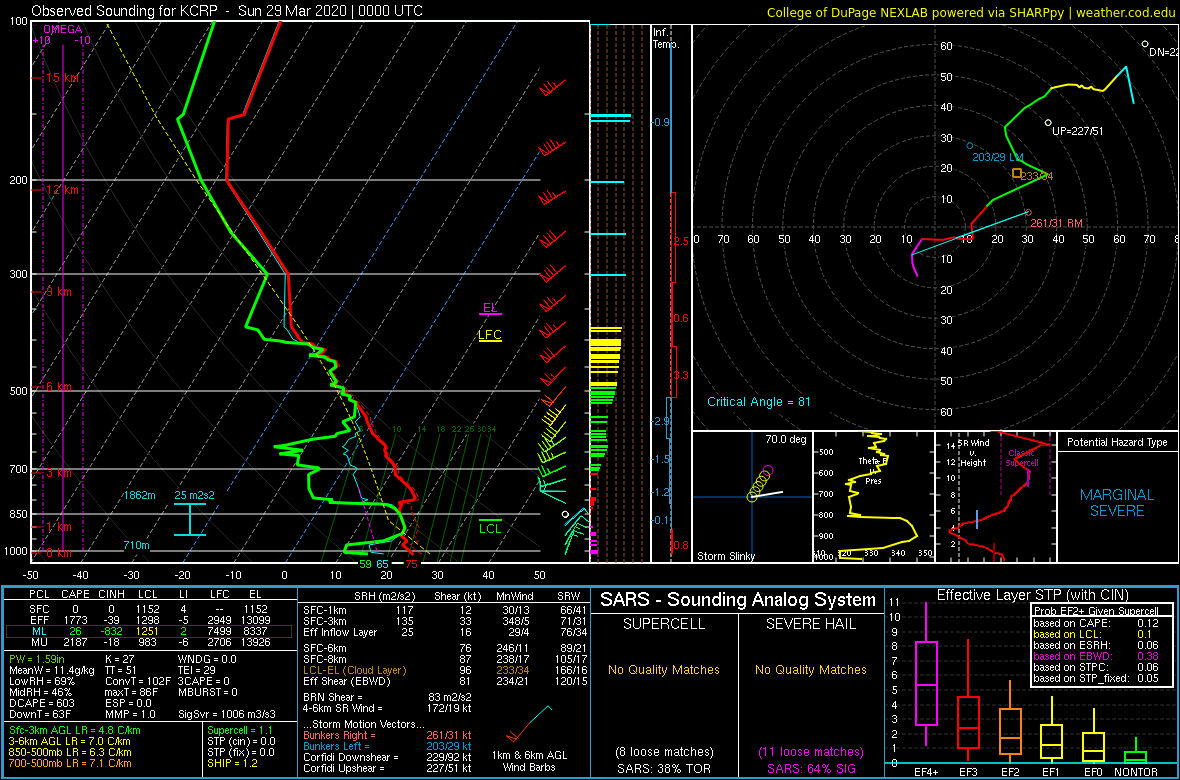Click the orange "233/34" square marker on hodograph
1180x780 pixels.
coord(1017,173)
